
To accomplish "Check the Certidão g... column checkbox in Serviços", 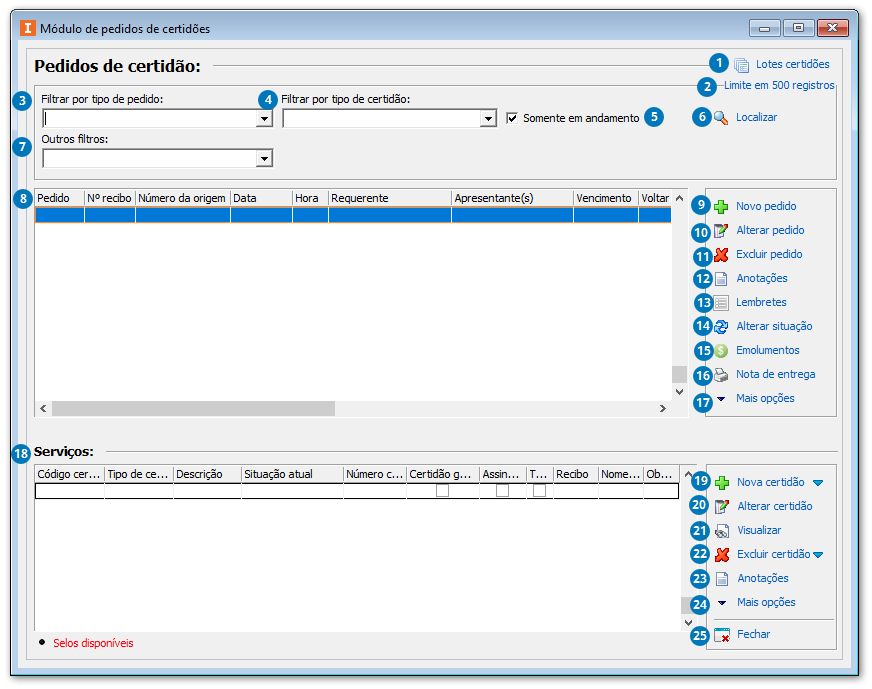I will coord(442,491).
